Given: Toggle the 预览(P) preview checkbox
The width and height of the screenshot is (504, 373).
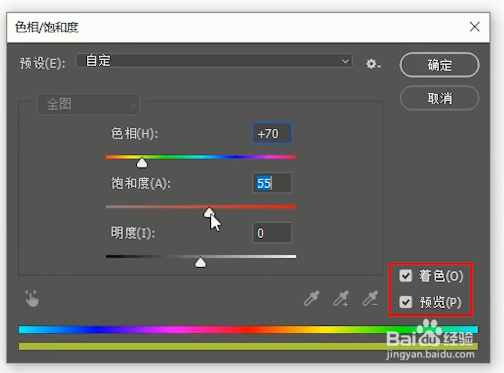Looking at the screenshot, I should pos(405,302).
